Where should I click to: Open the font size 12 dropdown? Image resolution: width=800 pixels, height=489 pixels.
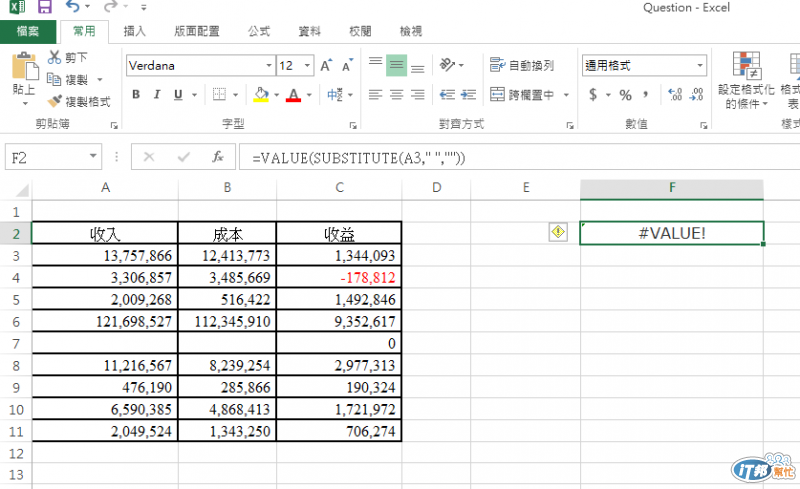(307, 65)
